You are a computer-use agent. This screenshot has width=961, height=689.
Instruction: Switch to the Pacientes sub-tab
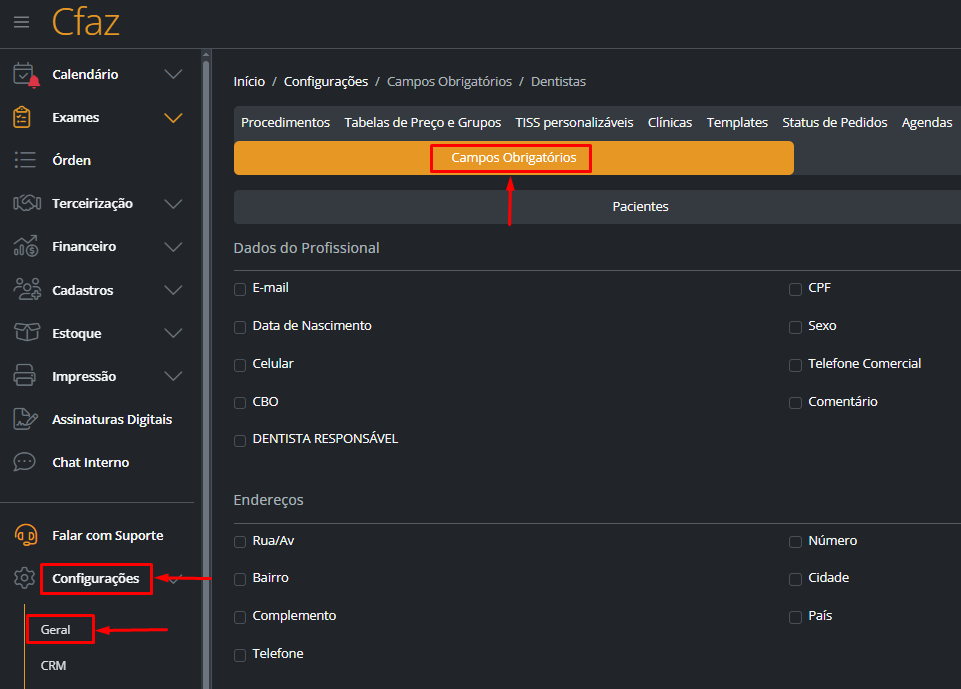coord(640,207)
